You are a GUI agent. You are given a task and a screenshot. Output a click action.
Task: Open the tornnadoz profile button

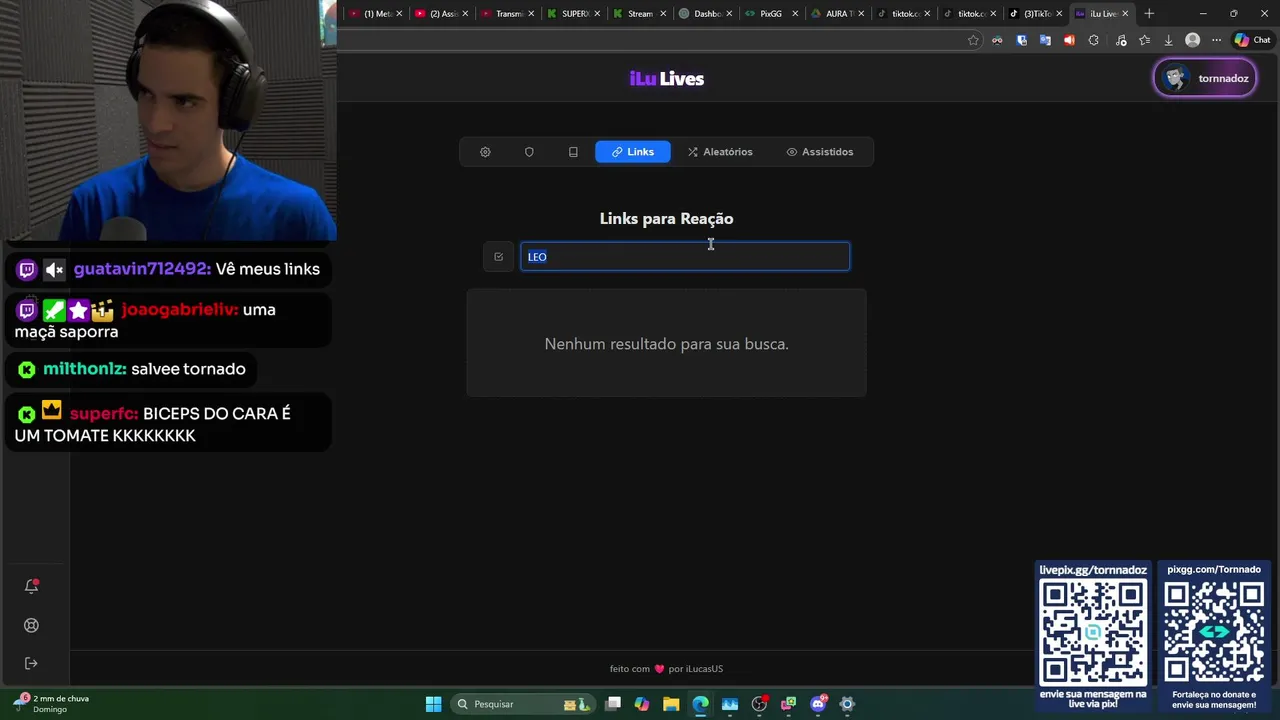tap(1205, 78)
